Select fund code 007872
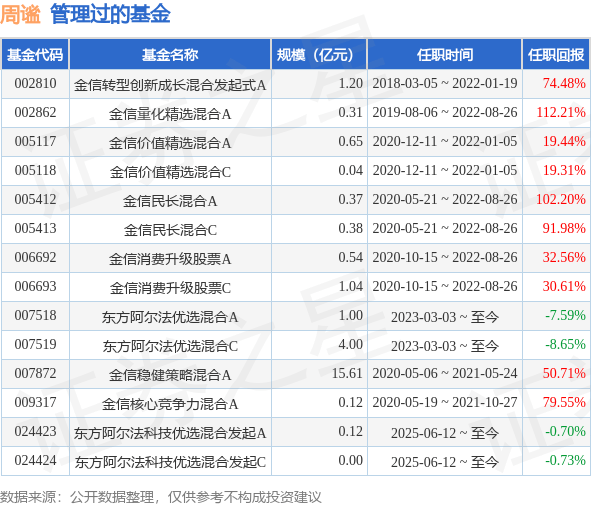Screen dimensions: 591x506 click(x=35, y=374)
